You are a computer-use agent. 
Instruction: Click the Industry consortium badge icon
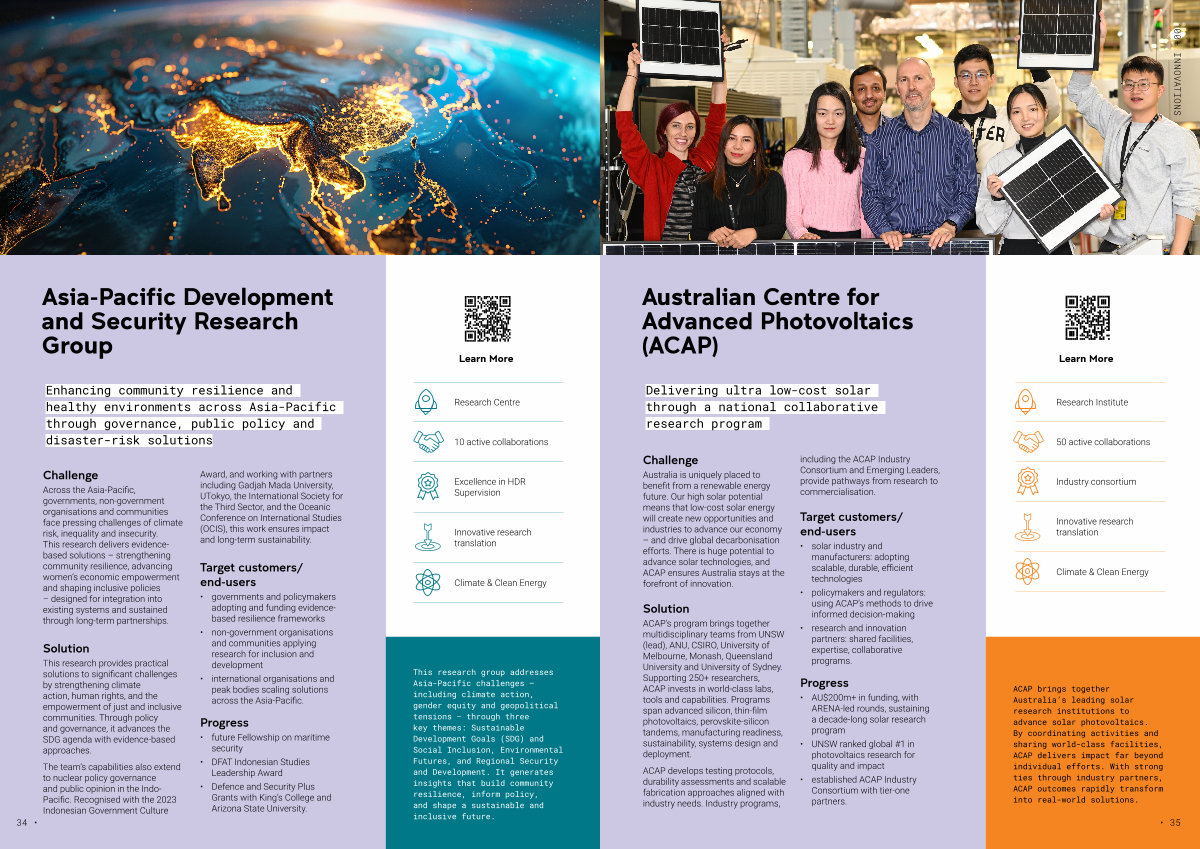(x=1027, y=481)
